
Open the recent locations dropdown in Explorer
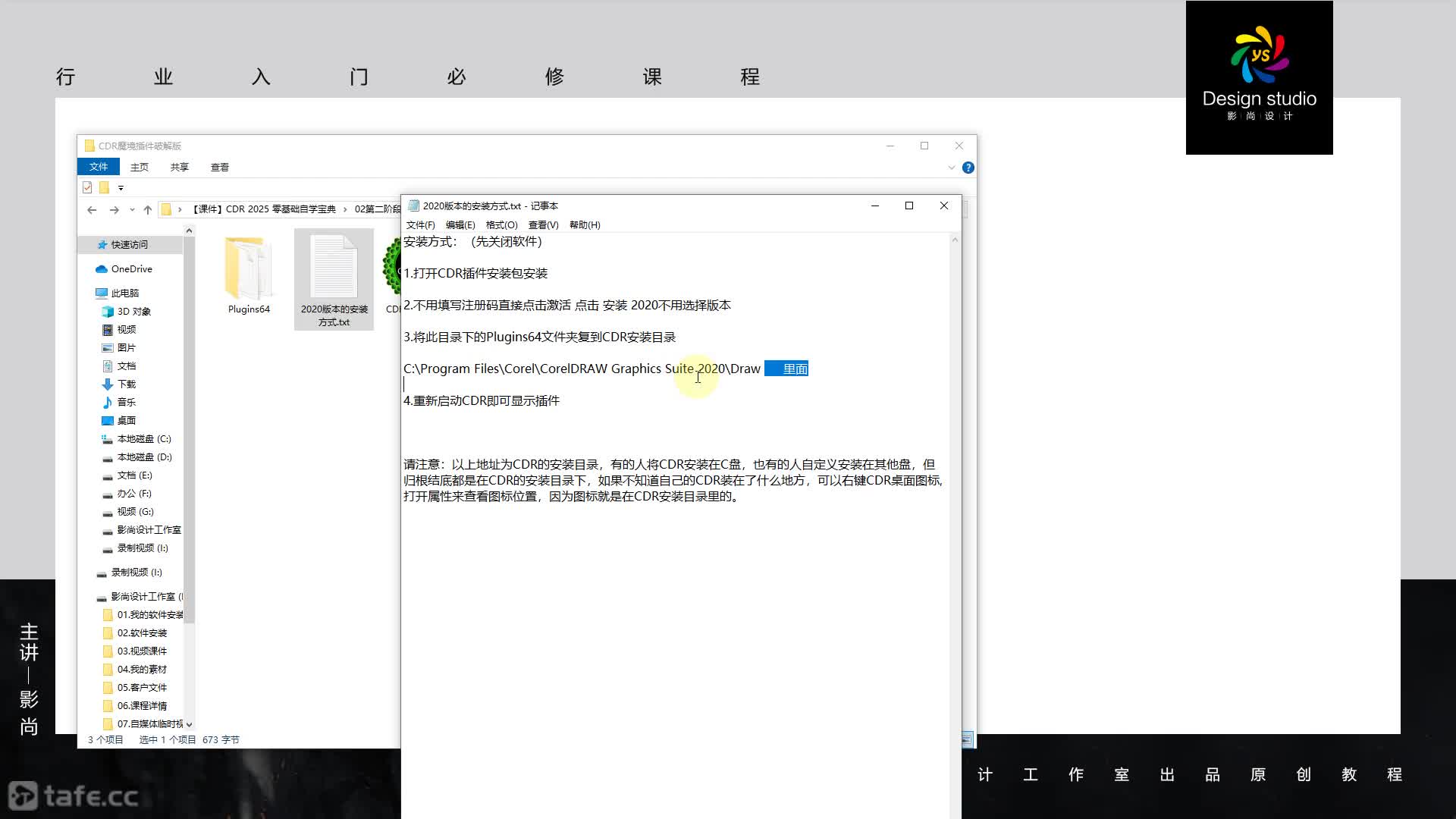point(132,210)
